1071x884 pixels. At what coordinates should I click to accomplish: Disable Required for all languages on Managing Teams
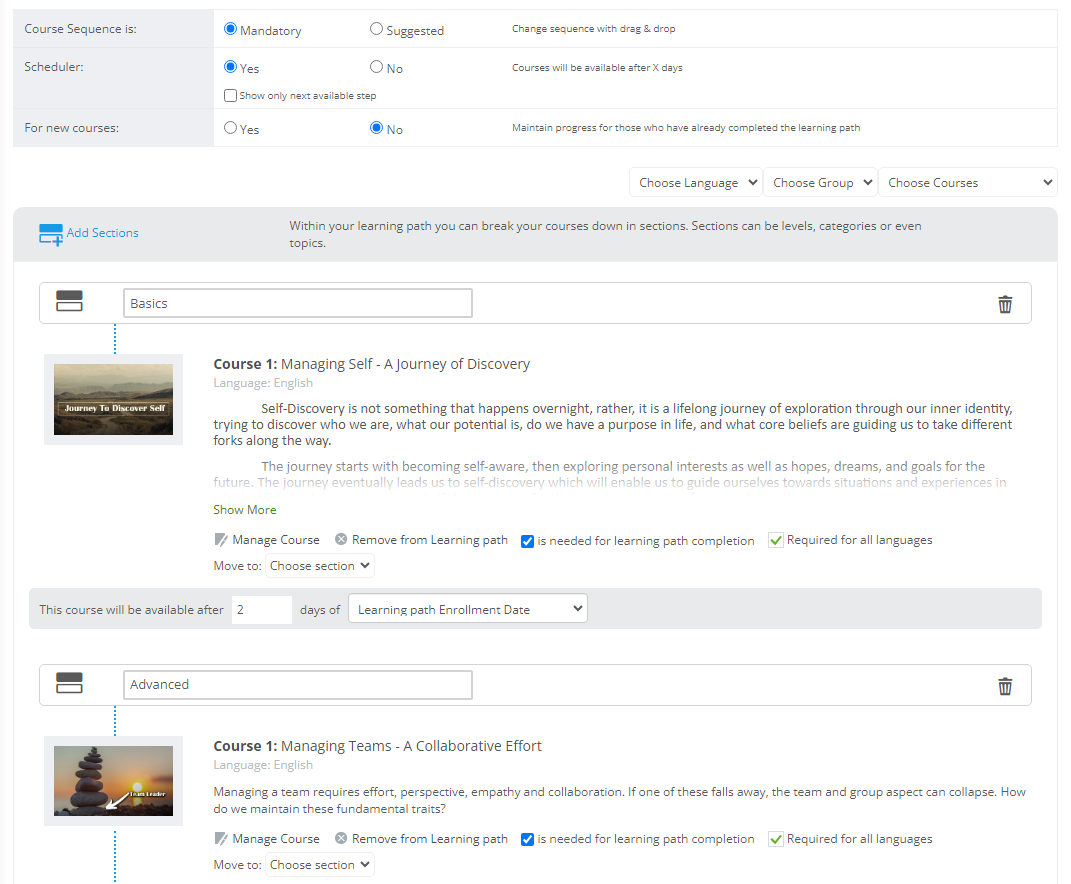point(776,838)
